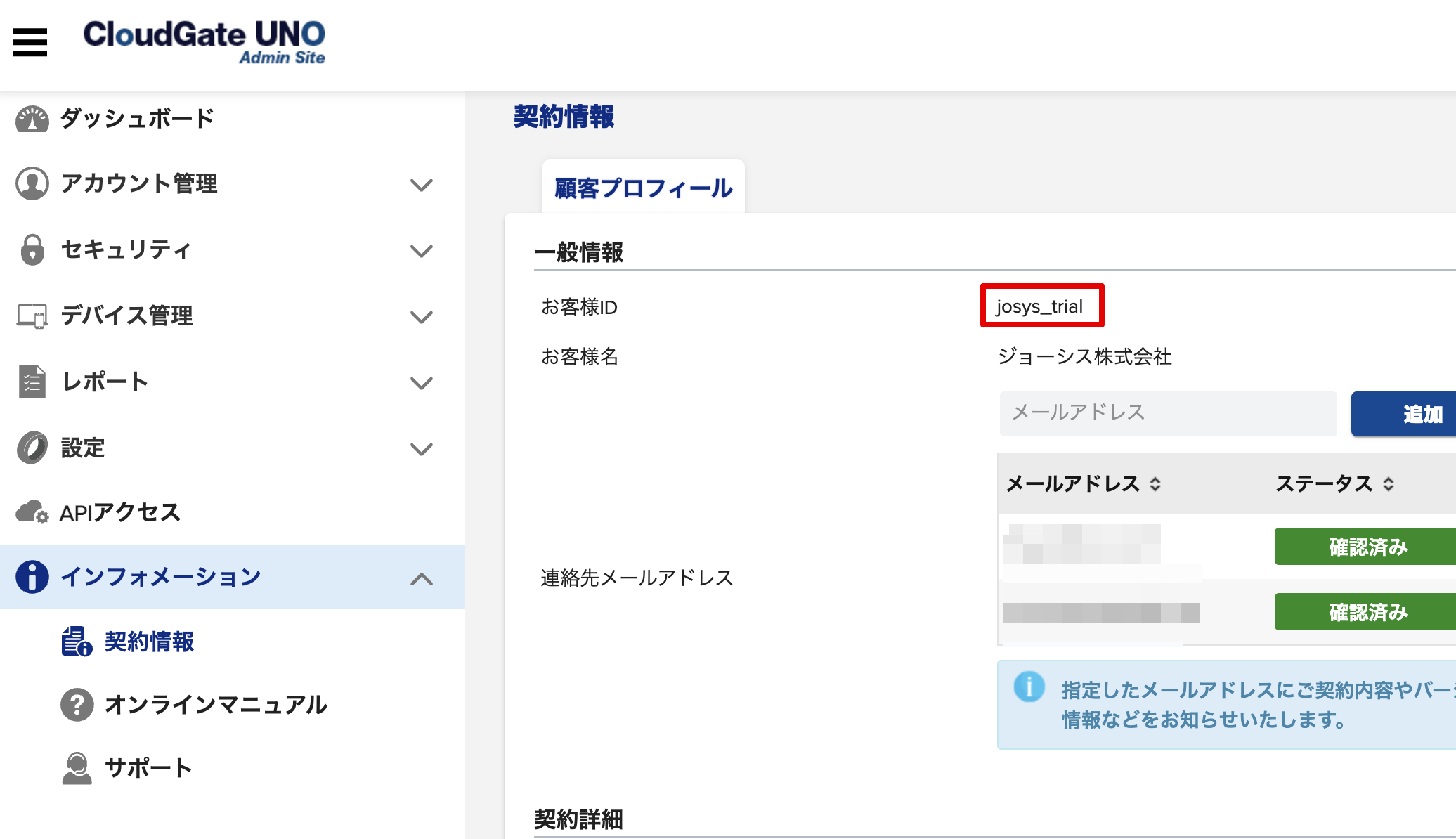Viewport: 1456px width, 839px height.
Task: Click the メールアドレス input field
Action: coord(1168,412)
